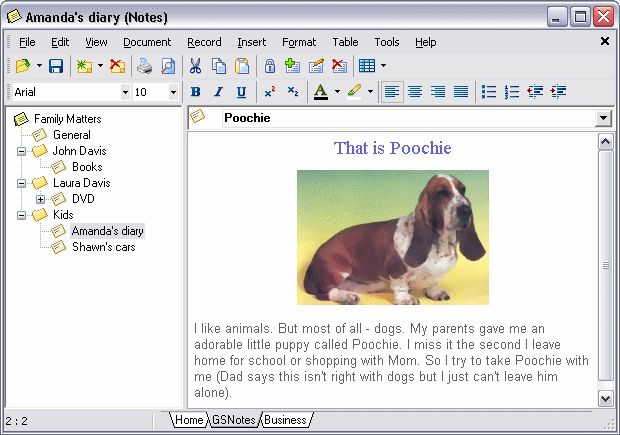Click the Print icon
Viewport: 620px width, 435px height.
[x=145, y=66]
